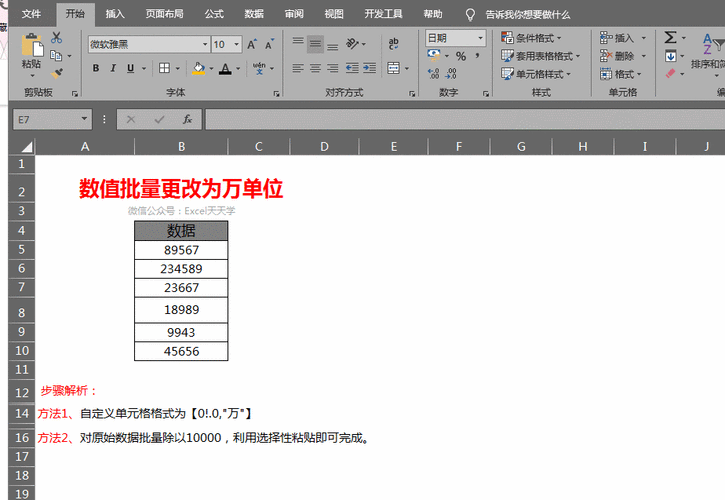Increase font size with larger A
This screenshot has height=500, width=725.
tap(252, 44)
